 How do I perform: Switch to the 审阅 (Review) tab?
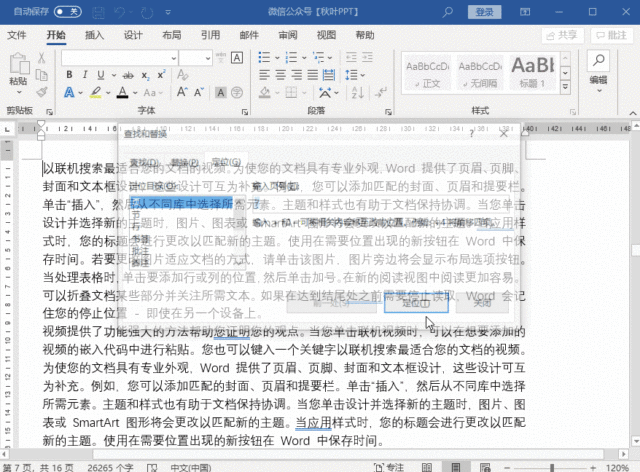pyautogui.click(x=288, y=34)
